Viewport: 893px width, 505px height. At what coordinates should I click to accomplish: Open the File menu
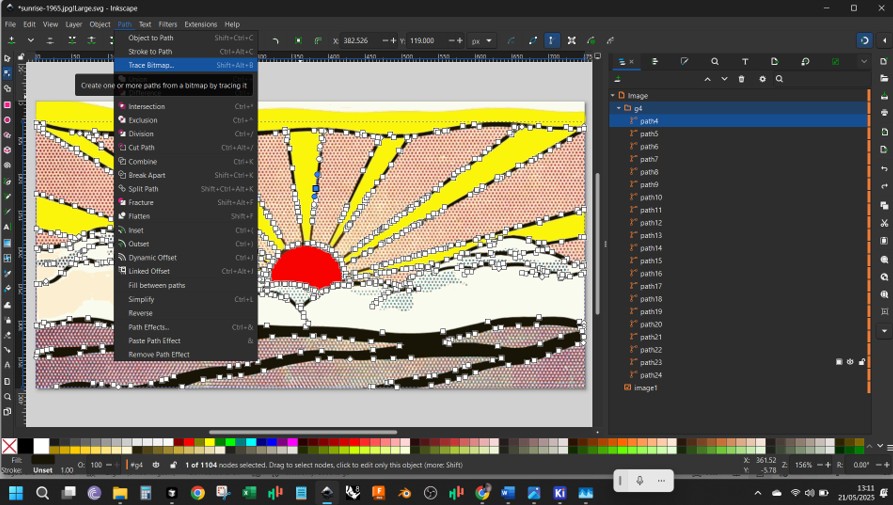10,24
